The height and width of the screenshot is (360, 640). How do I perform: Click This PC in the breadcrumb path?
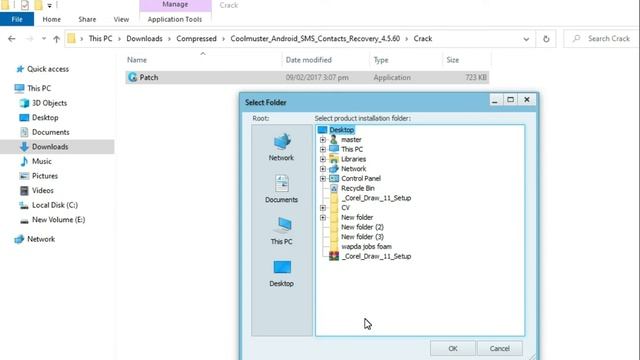pos(100,39)
